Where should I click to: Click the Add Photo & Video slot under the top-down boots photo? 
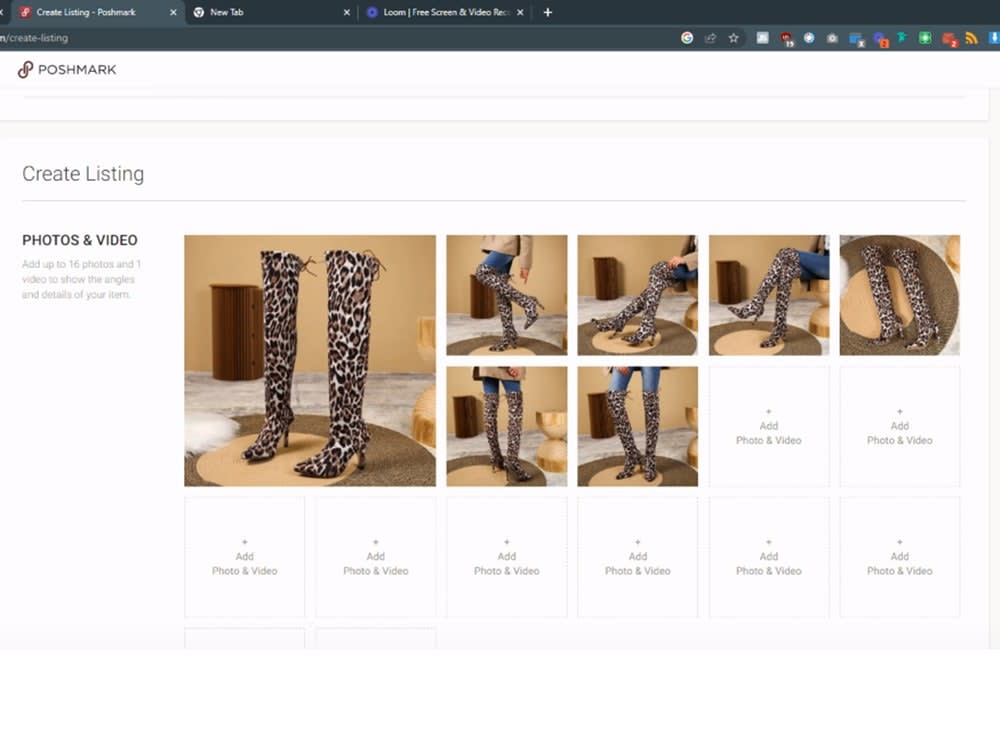tap(900, 426)
